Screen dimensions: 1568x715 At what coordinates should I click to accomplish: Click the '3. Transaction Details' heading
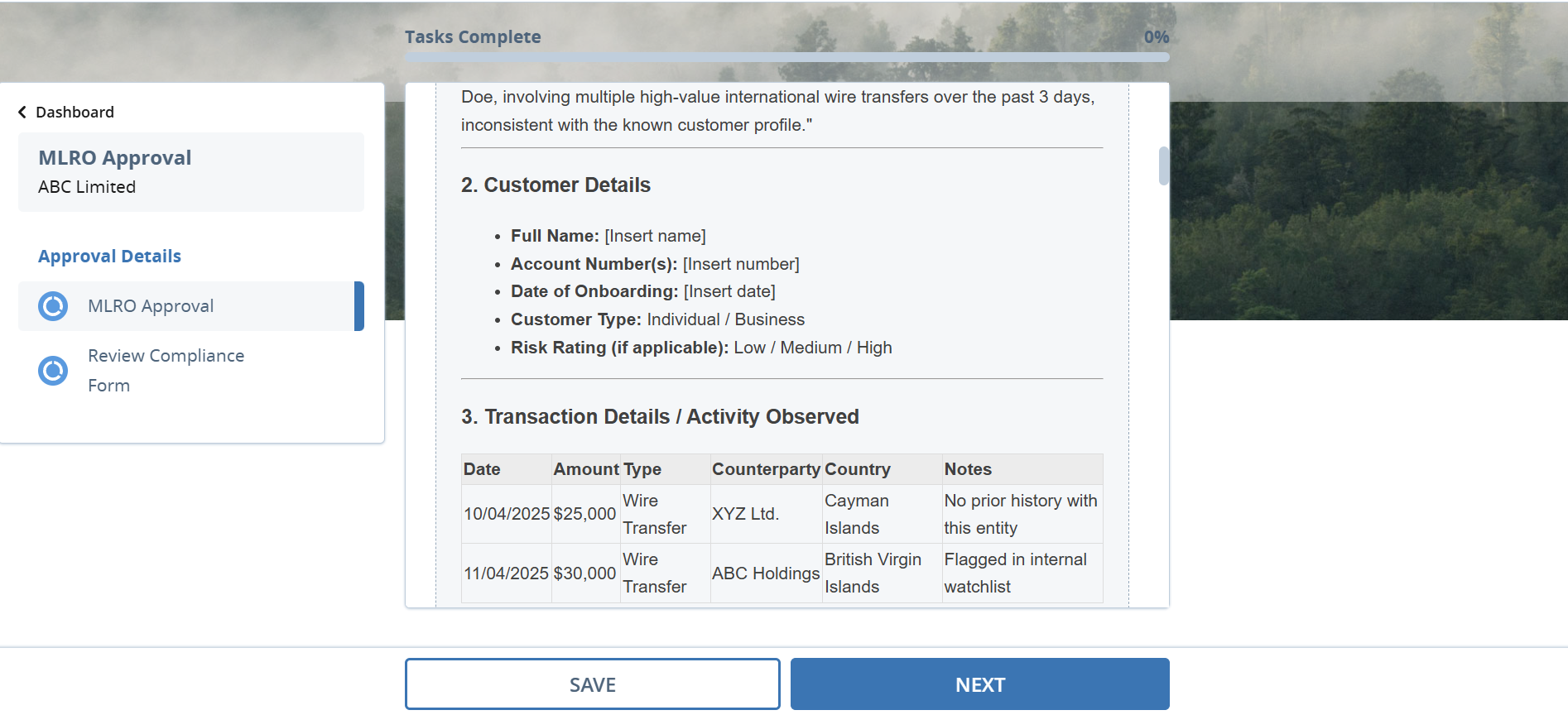click(x=660, y=417)
